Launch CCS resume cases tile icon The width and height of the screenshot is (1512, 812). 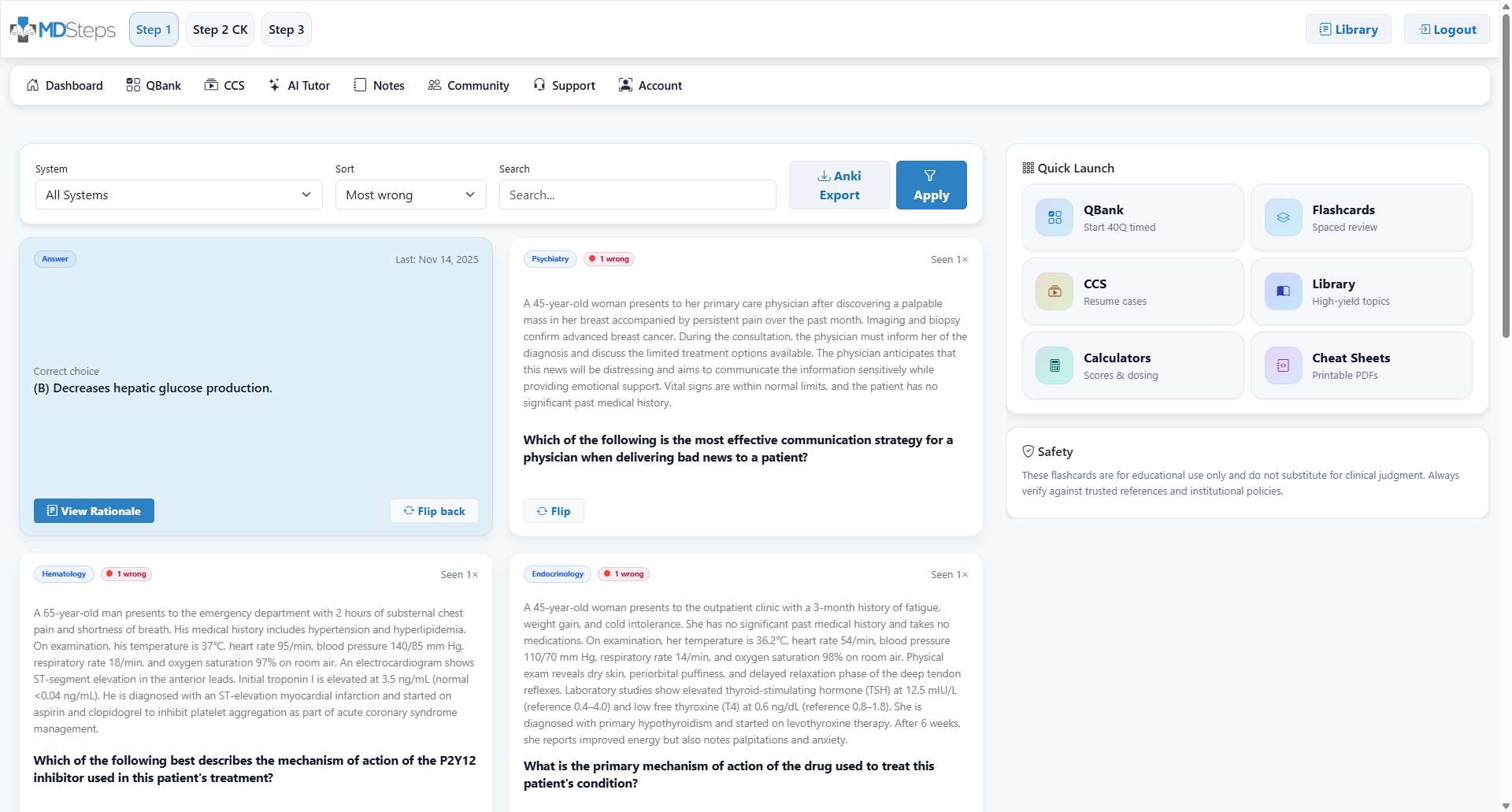(x=1054, y=292)
